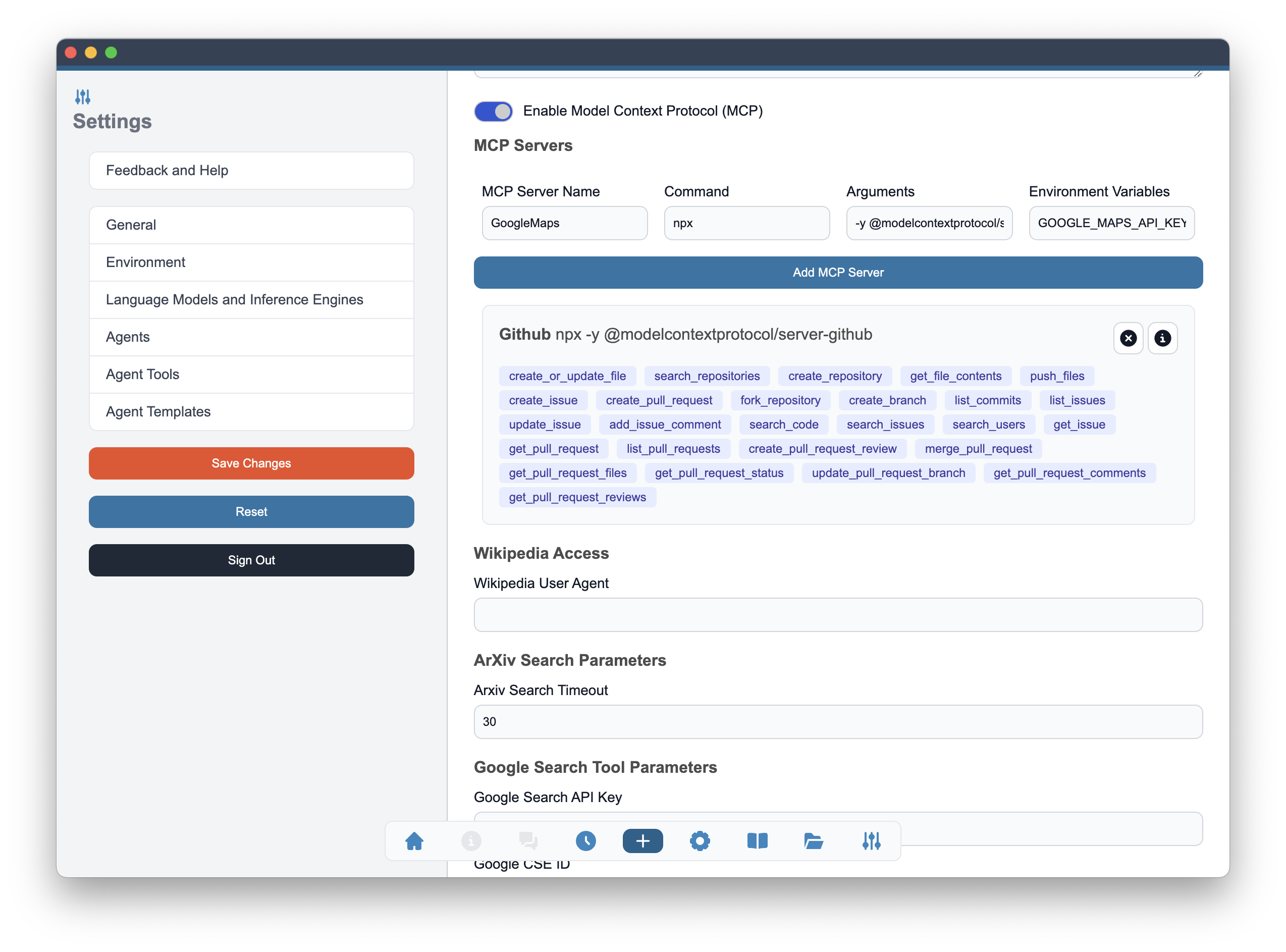Screen dimensions: 1286x952
Task: Select General settings section
Action: coord(251,225)
